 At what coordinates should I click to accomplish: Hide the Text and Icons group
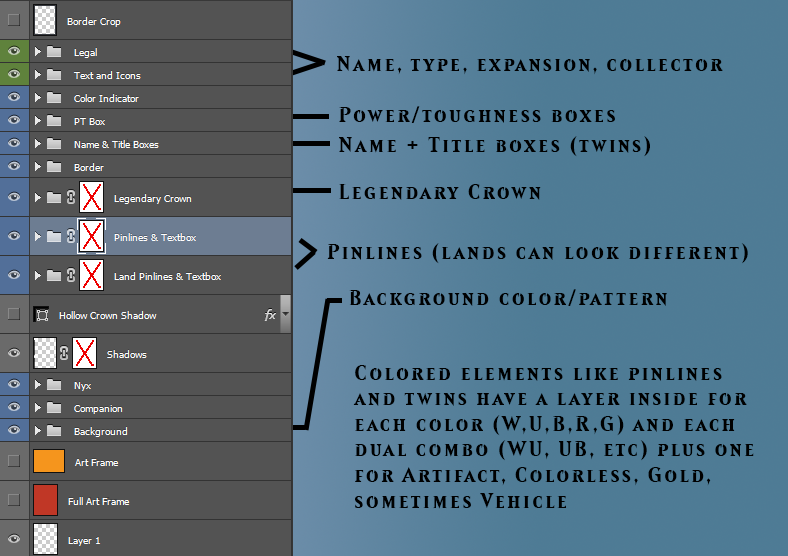[x=14, y=74]
